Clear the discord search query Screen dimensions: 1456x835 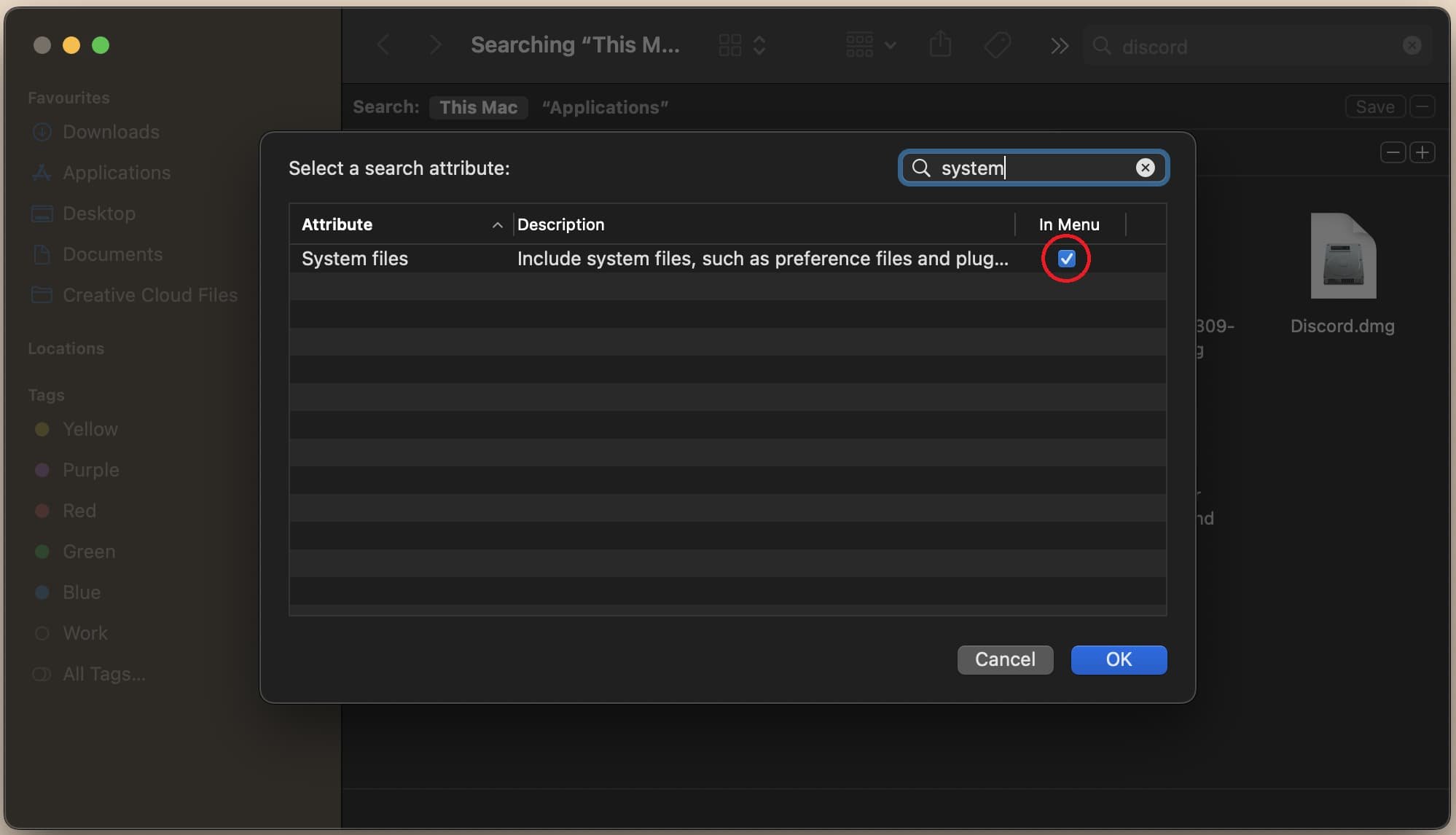(x=1412, y=46)
